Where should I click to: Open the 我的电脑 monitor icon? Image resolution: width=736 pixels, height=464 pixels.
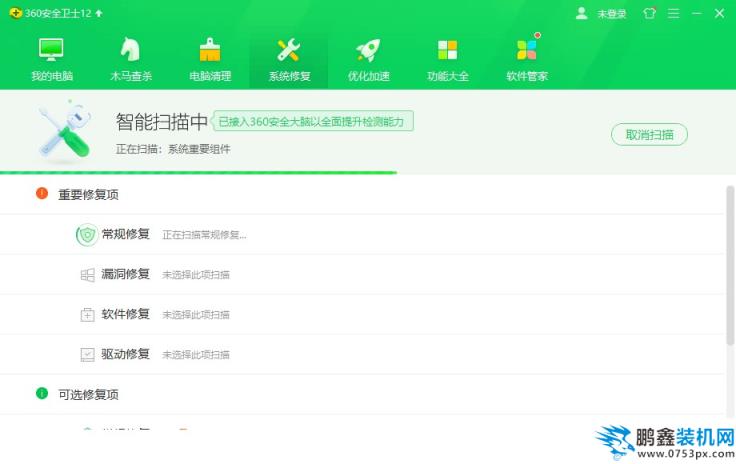click(51, 50)
